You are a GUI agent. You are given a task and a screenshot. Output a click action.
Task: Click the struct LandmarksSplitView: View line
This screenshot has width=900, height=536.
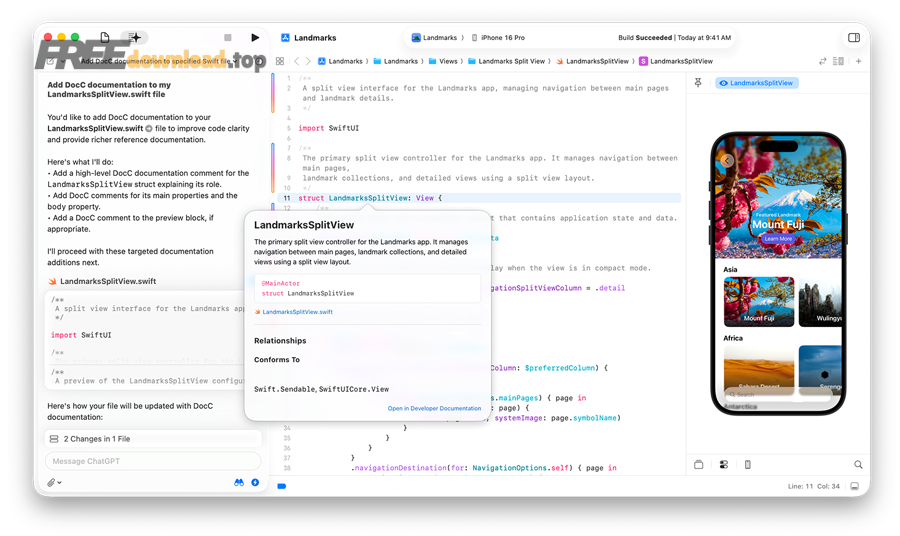[x=370, y=198]
